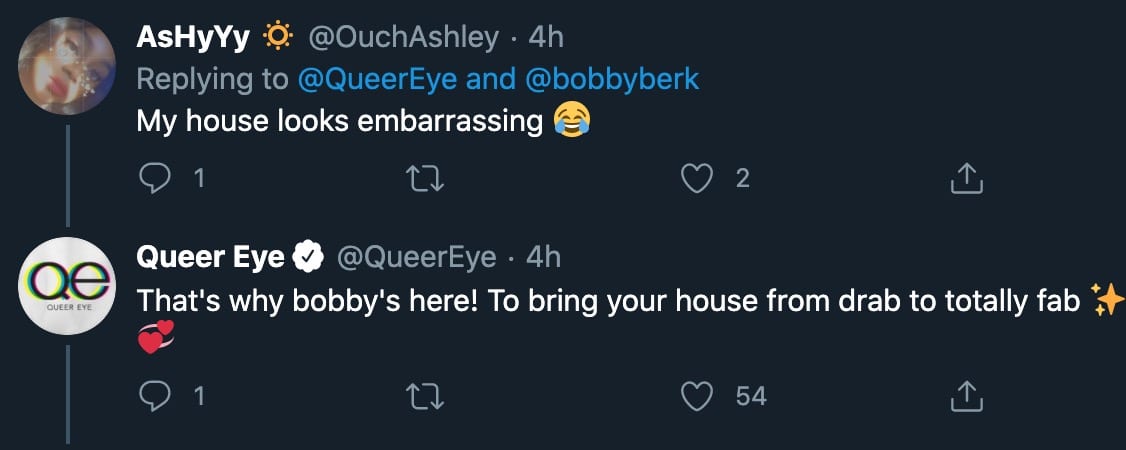Retweet AsHyYy's tweet about embarrassing house
The image size is (1126, 450).
(x=426, y=179)
